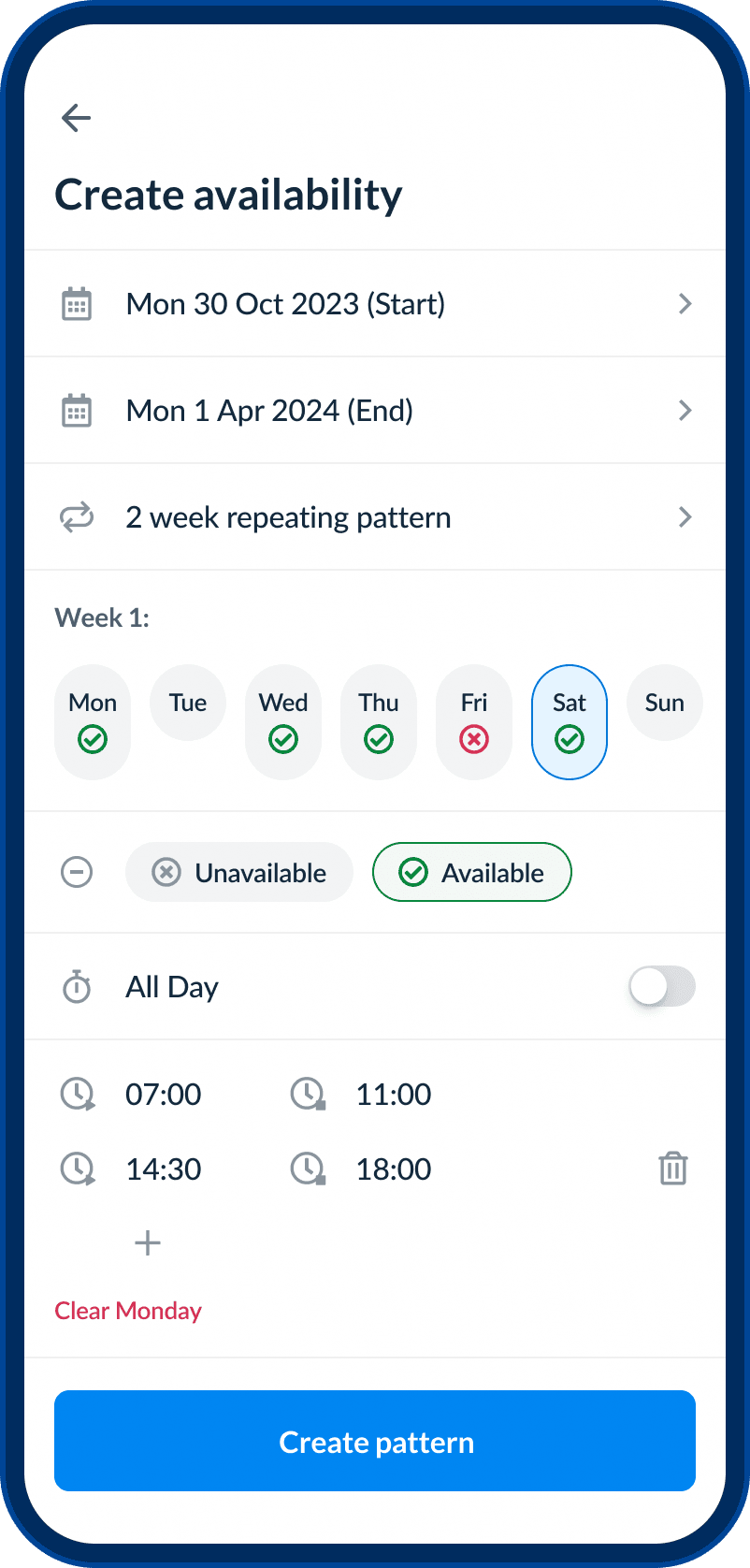Tap the back arrow icon
This screenshot has width=750, height=1568.
click(x=76, y=118)
